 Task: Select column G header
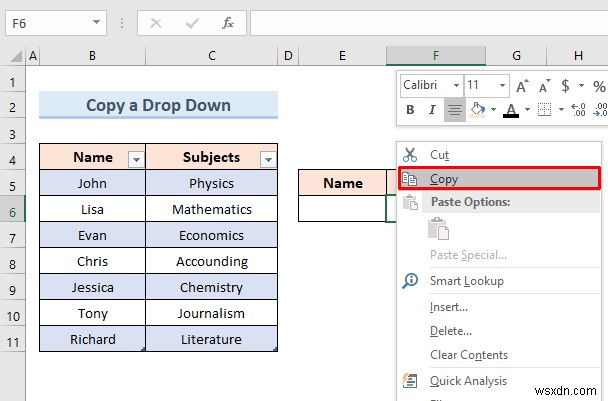pos(516,56)
